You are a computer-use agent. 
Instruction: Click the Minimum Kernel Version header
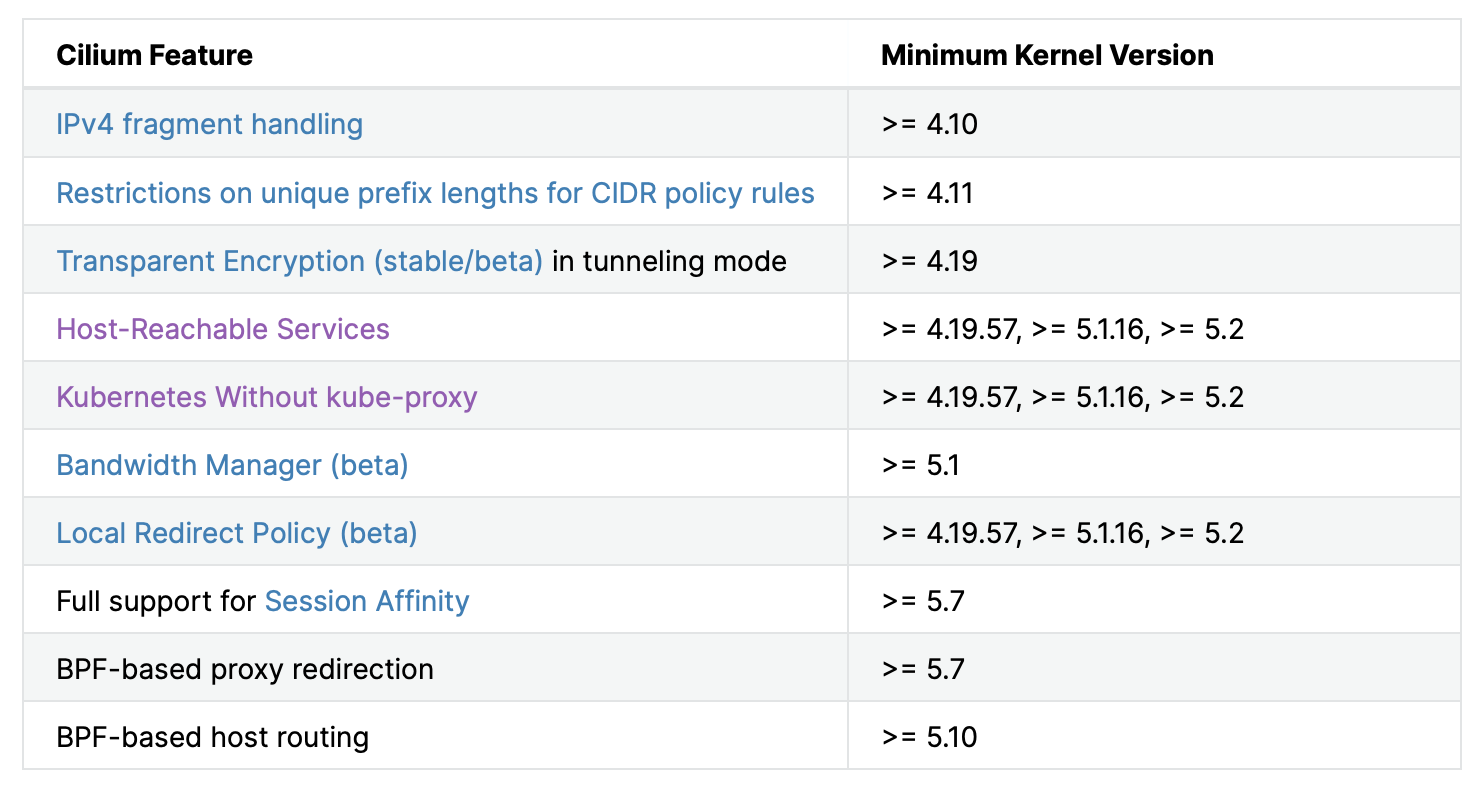click(1047, 55)
